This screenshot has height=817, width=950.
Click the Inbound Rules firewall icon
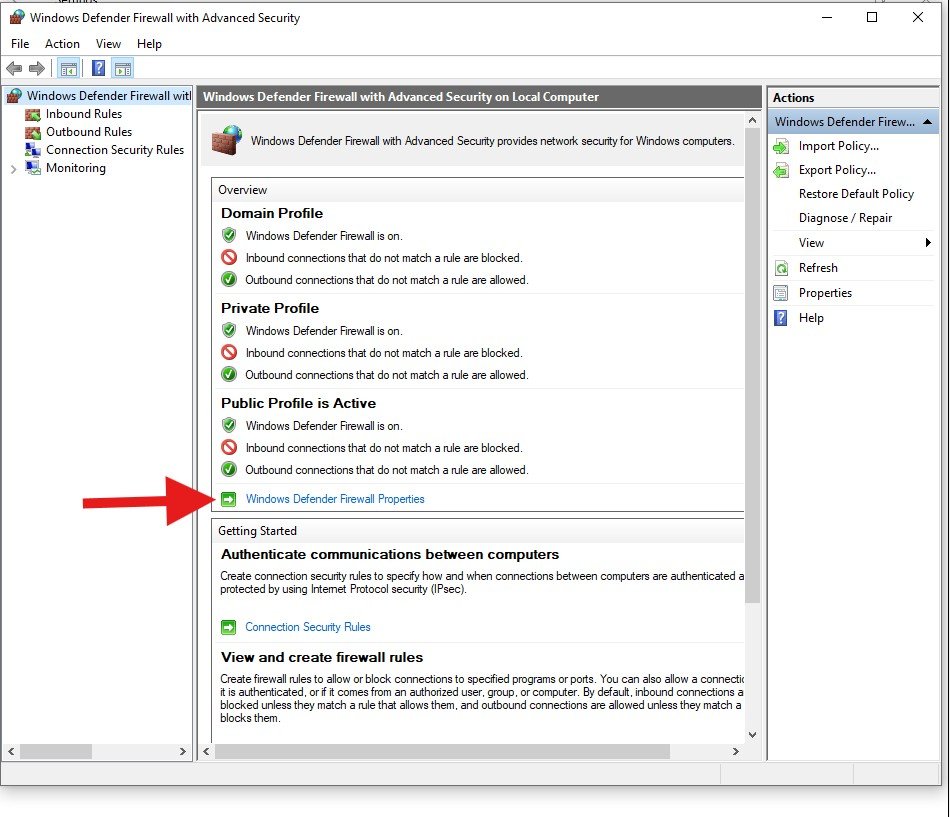tap(31, 114)
